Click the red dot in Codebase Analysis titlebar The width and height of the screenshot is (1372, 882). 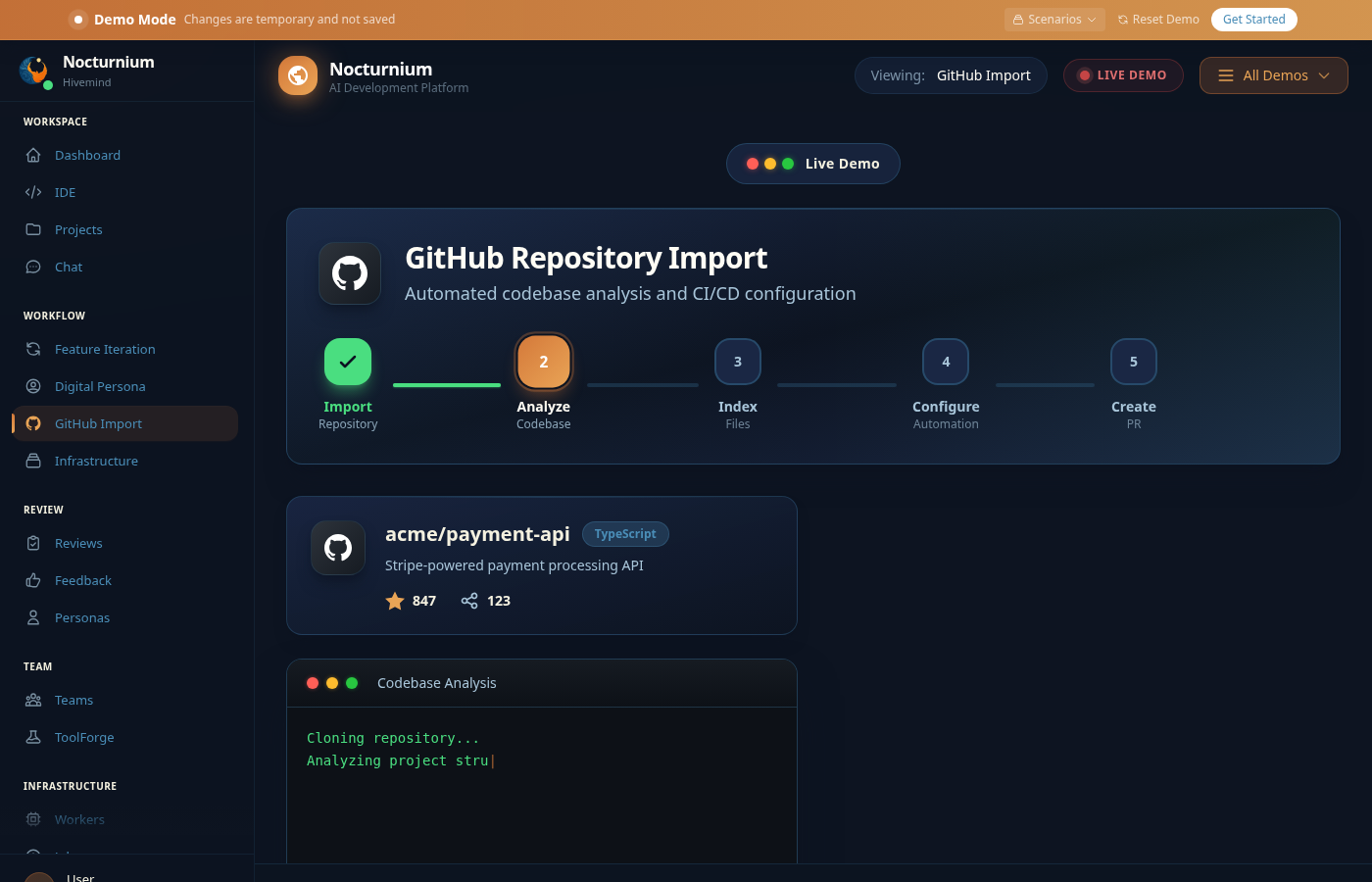pyautogui.click(x=313, y=683)
